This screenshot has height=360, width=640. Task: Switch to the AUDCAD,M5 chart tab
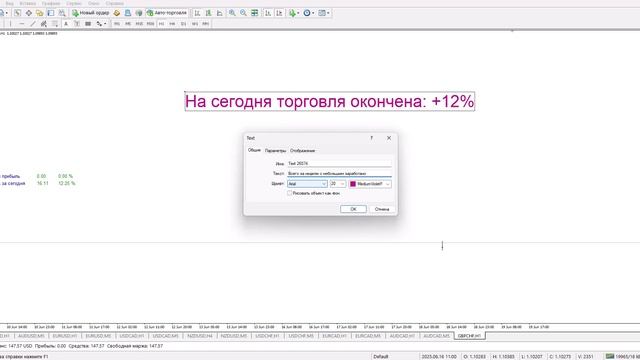point(436,336)
